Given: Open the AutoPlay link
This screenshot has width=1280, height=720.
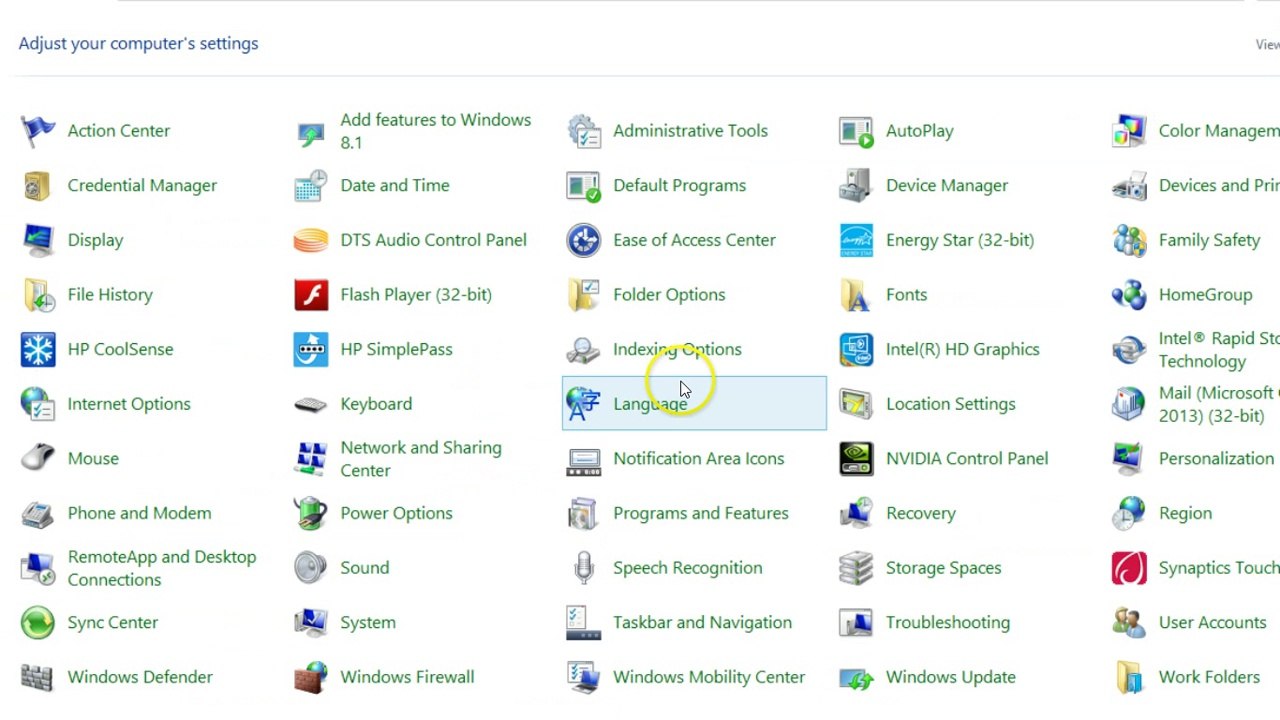Looking at the screenshot, I should [920, 131].
